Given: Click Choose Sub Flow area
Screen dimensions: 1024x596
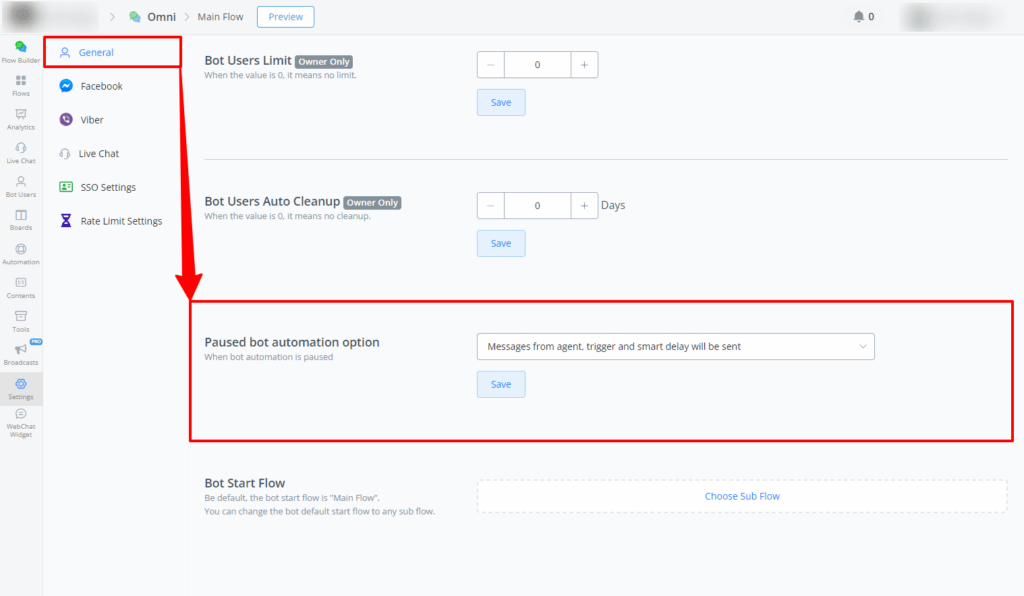Looking at the screenshot, I should [741, 496].
